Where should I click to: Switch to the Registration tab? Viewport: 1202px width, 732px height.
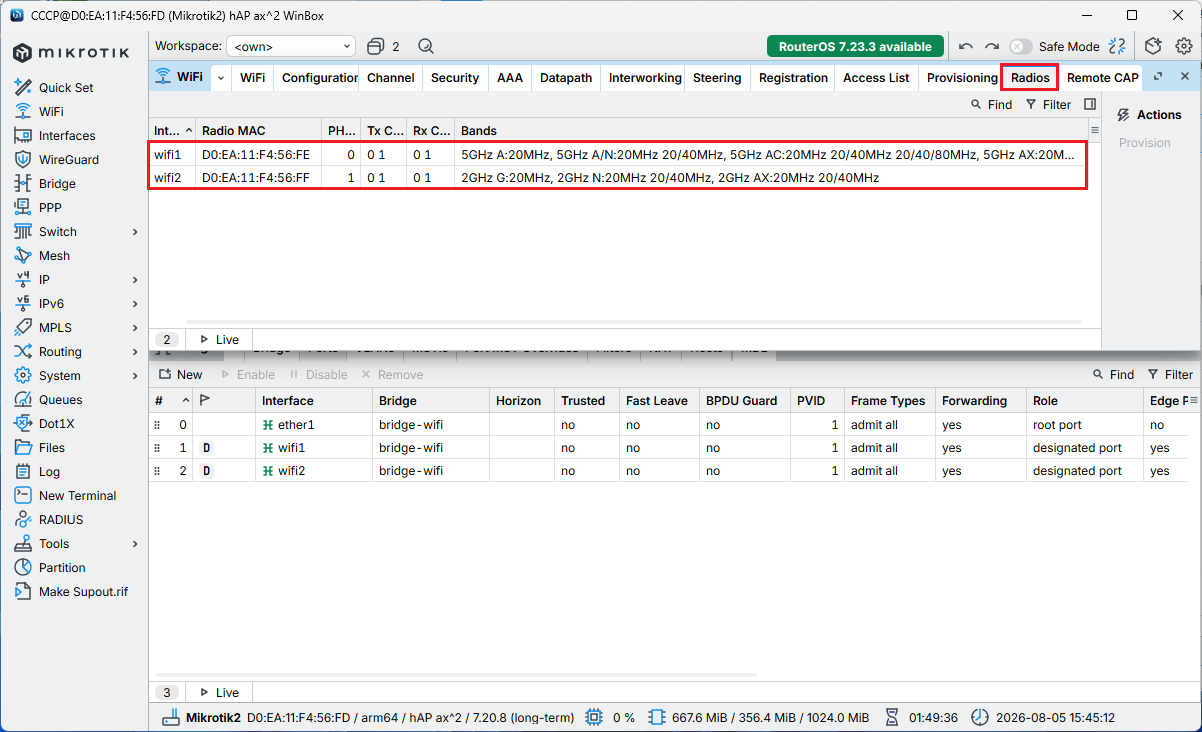793,77
